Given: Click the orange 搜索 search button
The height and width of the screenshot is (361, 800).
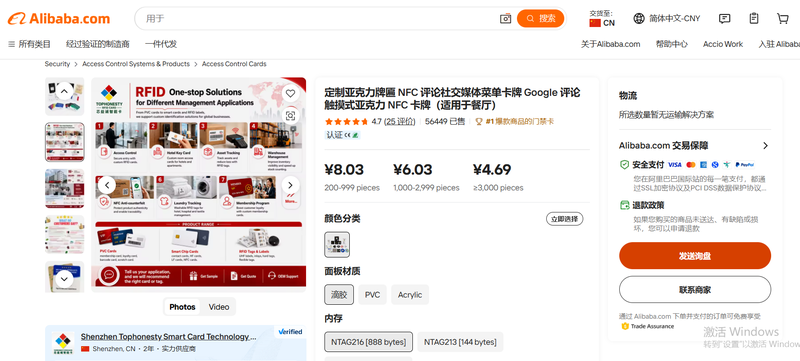Looking at the screenshot, I should 540,18.
